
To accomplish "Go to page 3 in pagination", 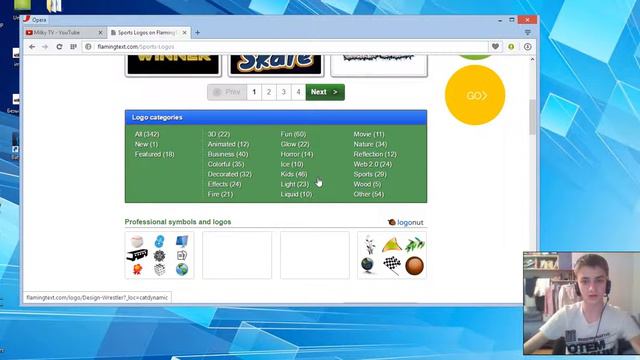I will [284, 92].
